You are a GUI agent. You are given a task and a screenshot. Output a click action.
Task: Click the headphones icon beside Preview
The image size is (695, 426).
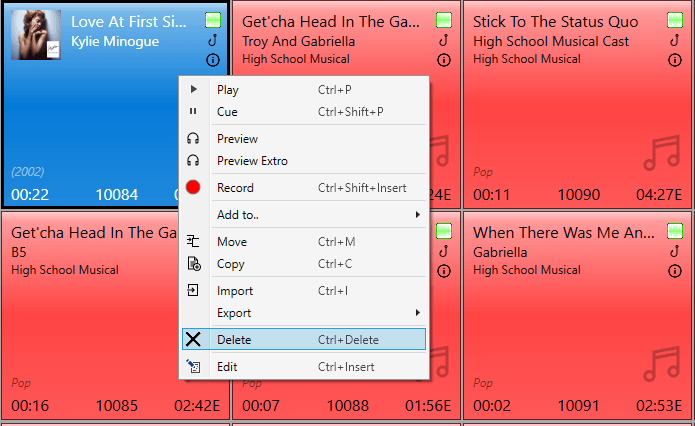click(193, 138)
